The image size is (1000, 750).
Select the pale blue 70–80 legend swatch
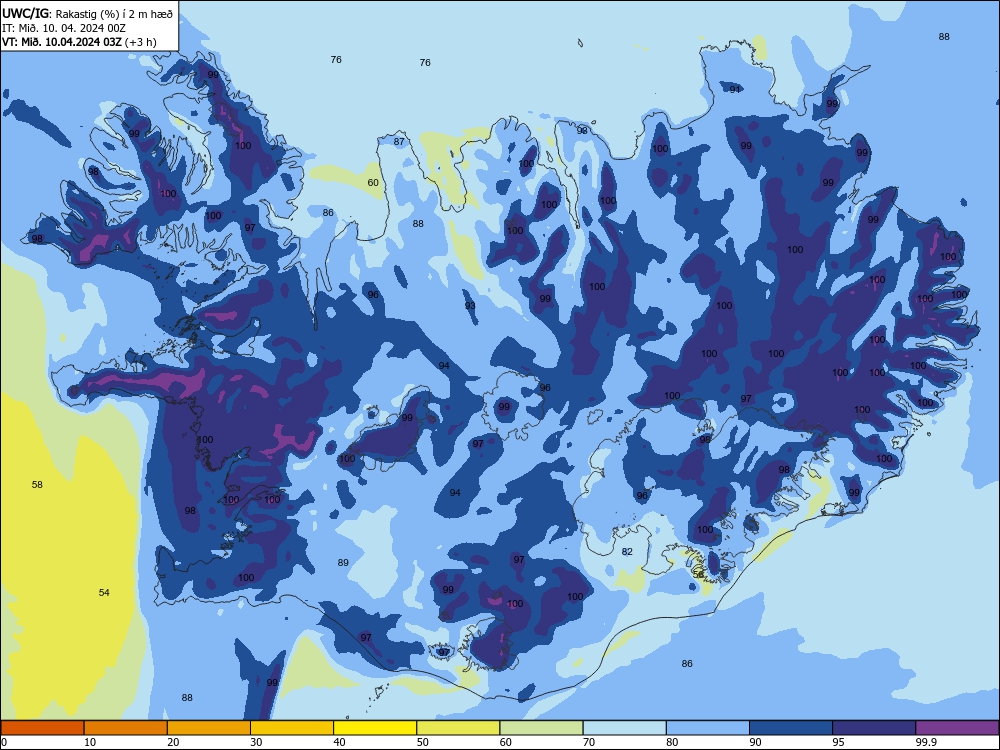click(624, 728)
